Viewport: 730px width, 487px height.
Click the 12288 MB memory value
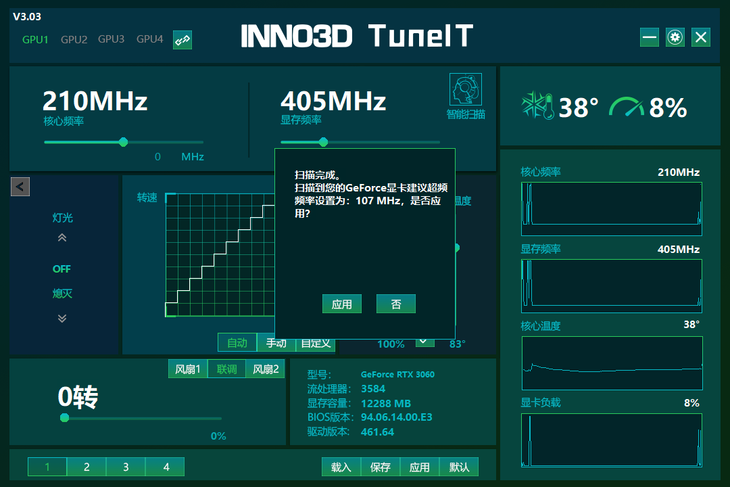(x=385, y=403)
